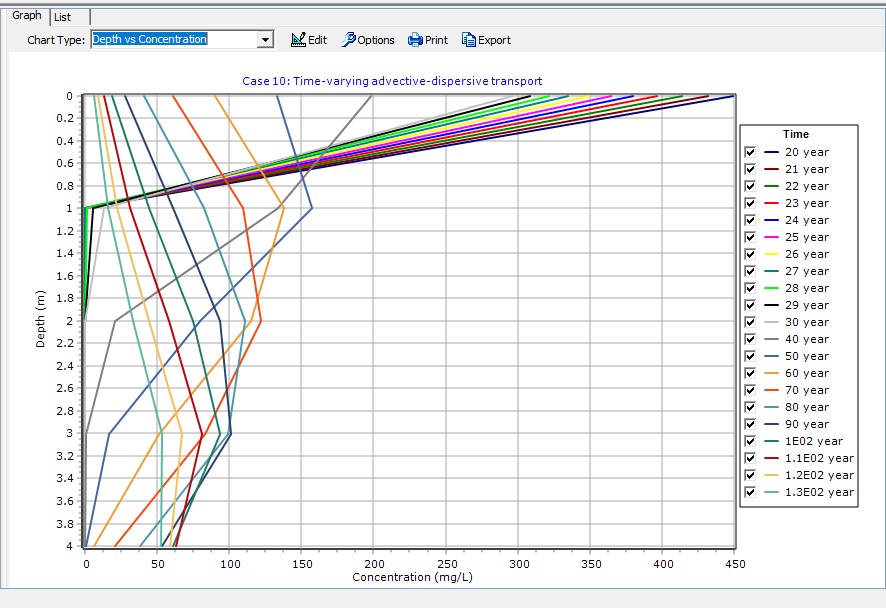The height and width of the screenshot is (608, 886).
Task: Select the Graph tab
Action: 27,16
